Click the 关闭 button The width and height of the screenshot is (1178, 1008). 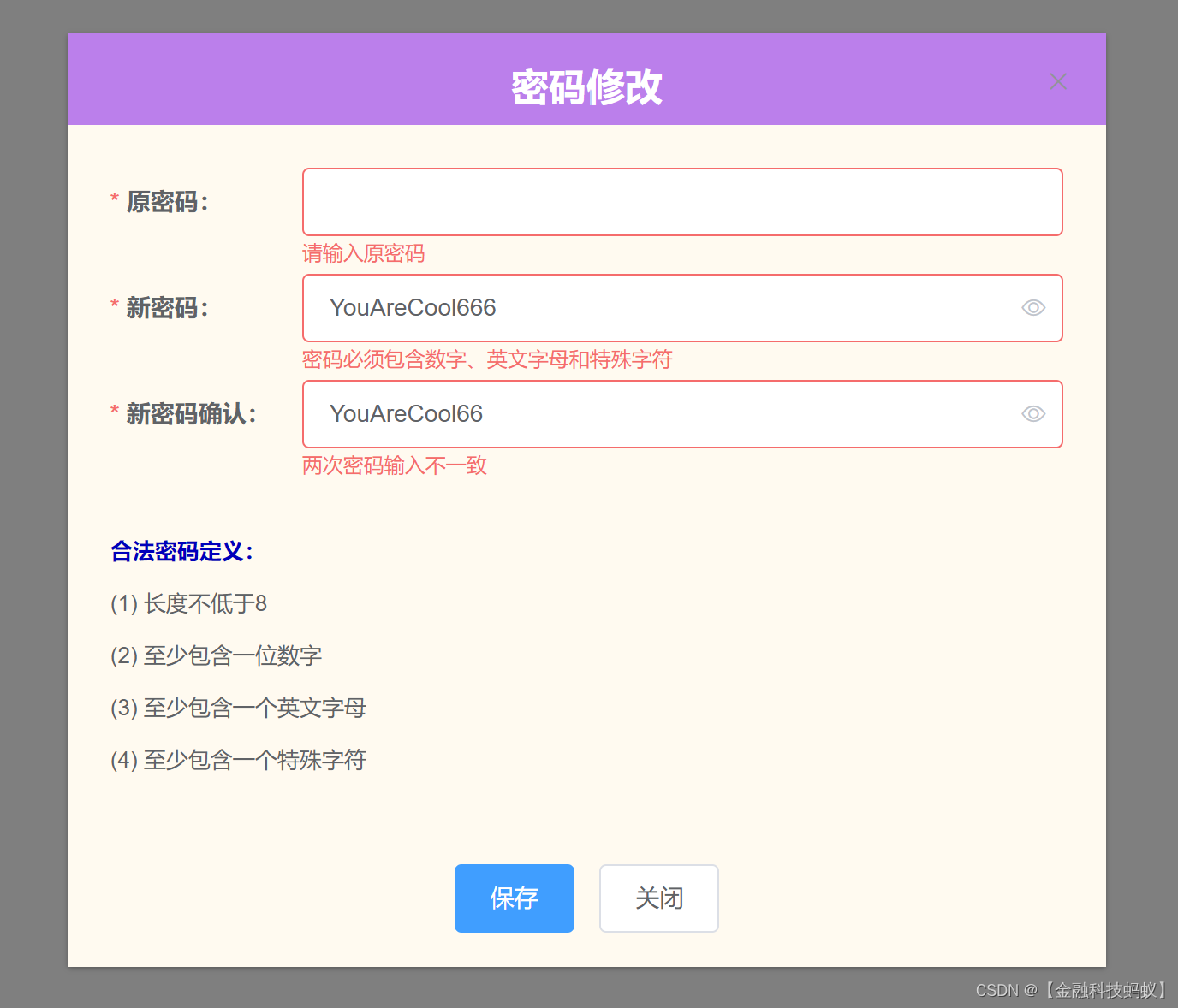(659, 898)
